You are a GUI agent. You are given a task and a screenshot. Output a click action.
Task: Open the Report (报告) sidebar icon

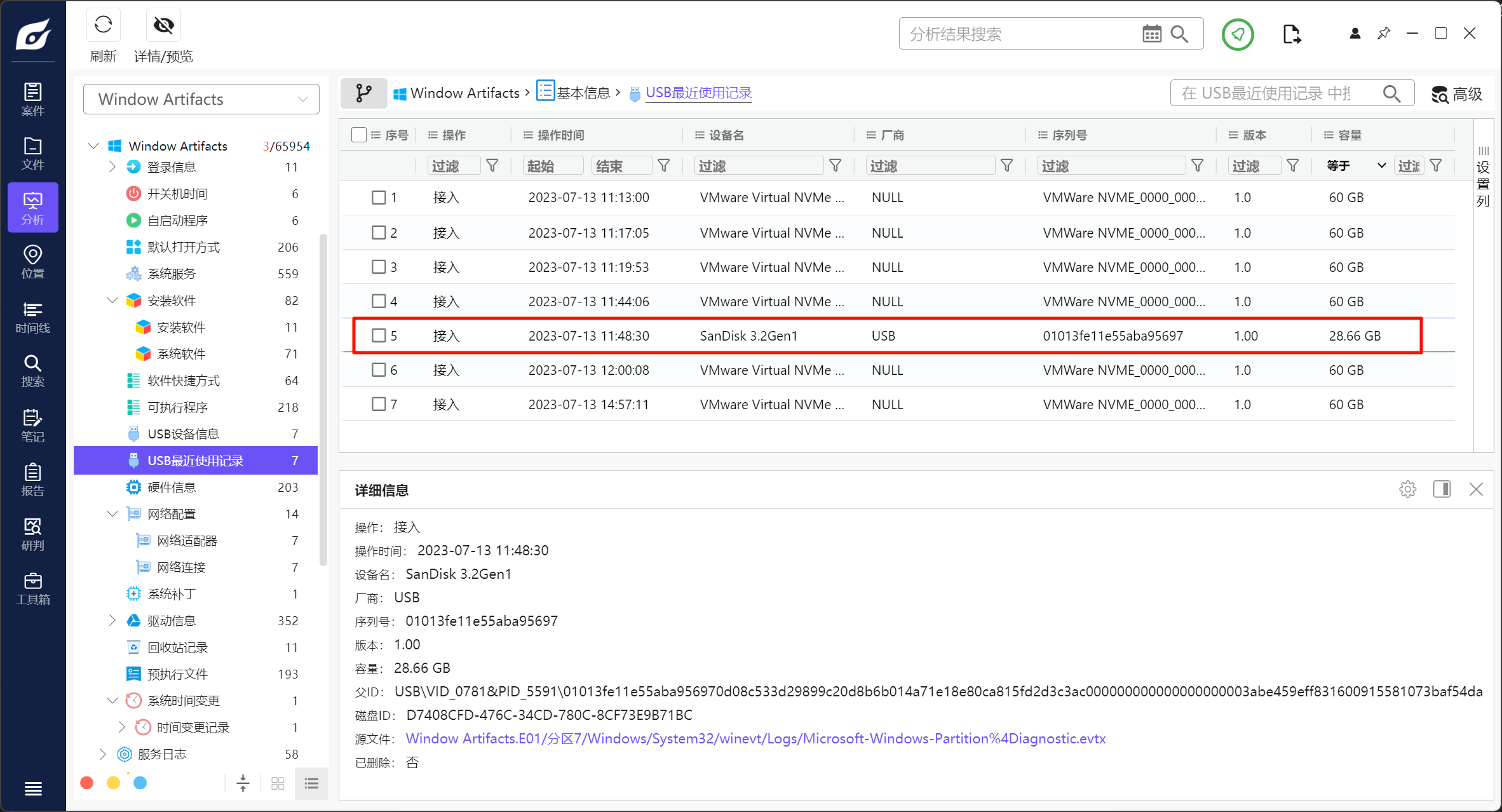point(32,480)
